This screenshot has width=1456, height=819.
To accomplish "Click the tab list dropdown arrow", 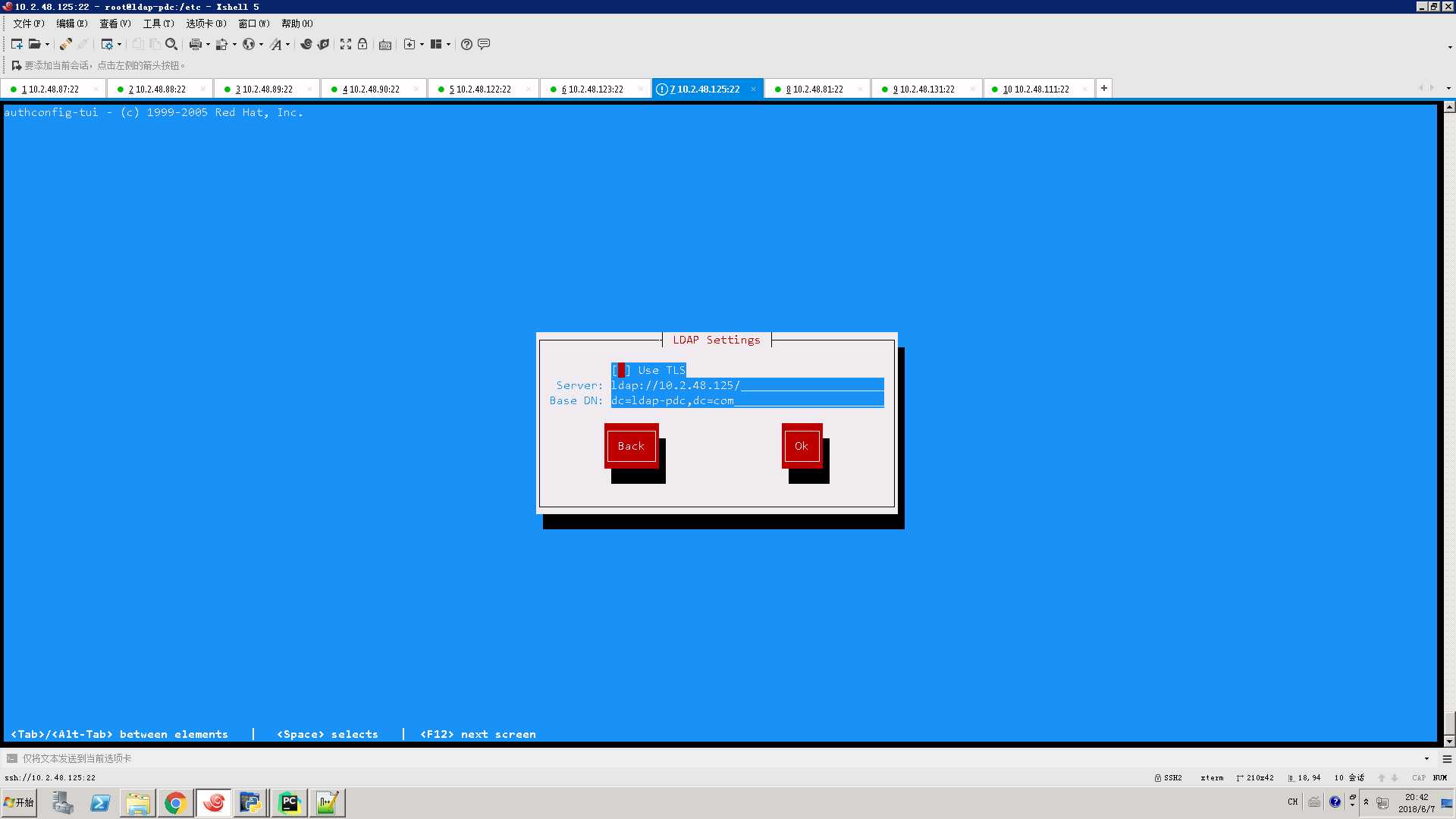I will click(1448, 89).
